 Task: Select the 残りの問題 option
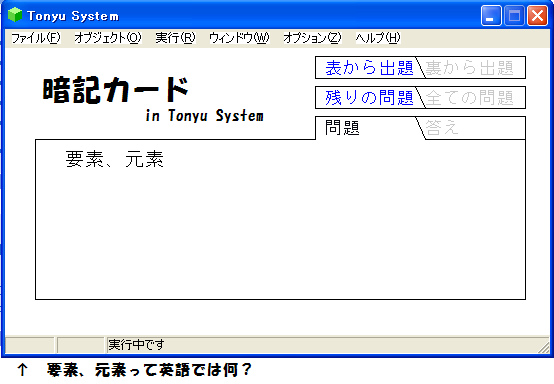coord(369,98)
